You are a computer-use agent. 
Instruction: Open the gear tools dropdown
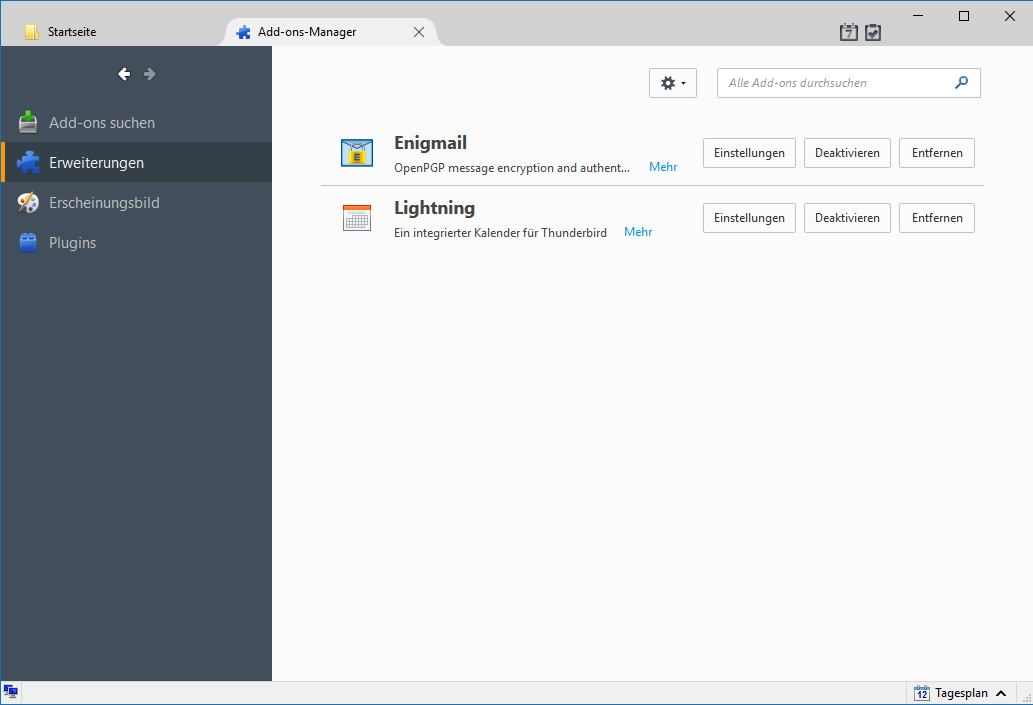pos(673,83)
